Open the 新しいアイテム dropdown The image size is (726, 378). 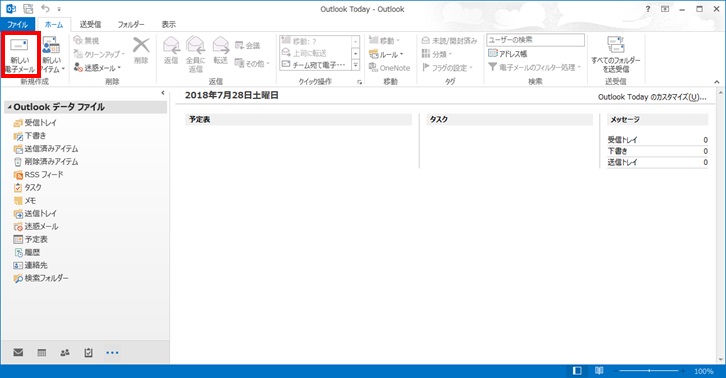52,55
